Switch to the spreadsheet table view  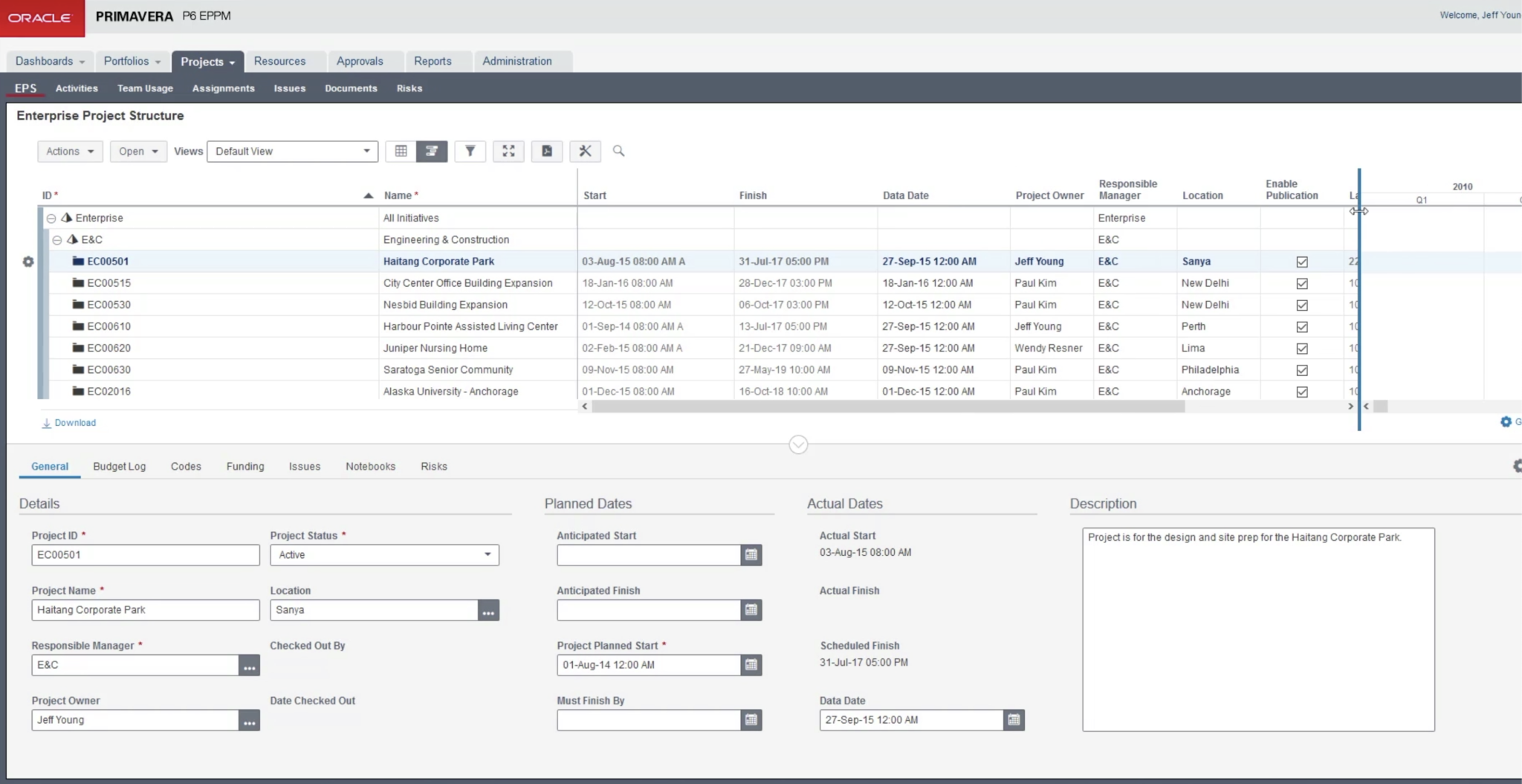(x=401, y=151)
